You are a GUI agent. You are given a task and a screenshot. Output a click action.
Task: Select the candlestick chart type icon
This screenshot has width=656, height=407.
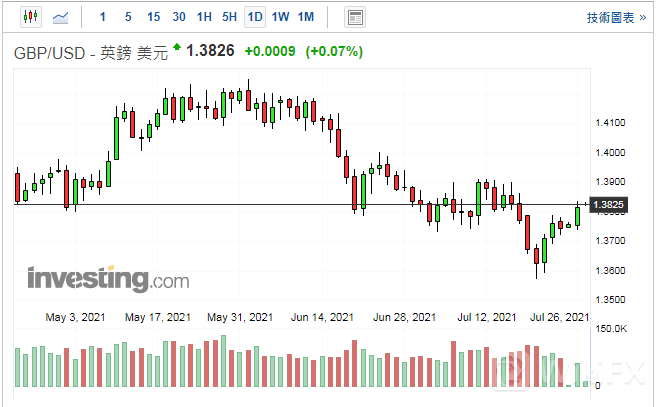click(30, 17)
